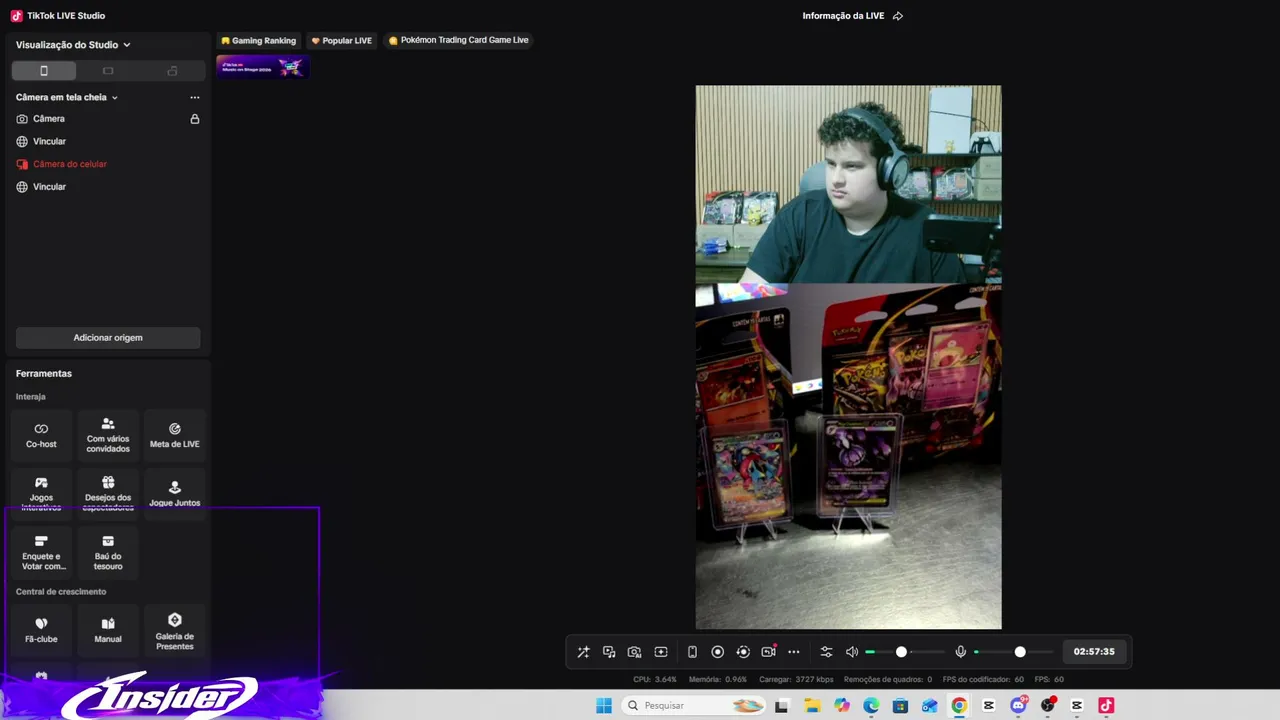Screen dimensions: 1280x720
Task: Open OBS Studio from taskbar
Action: coord(1047,706)
